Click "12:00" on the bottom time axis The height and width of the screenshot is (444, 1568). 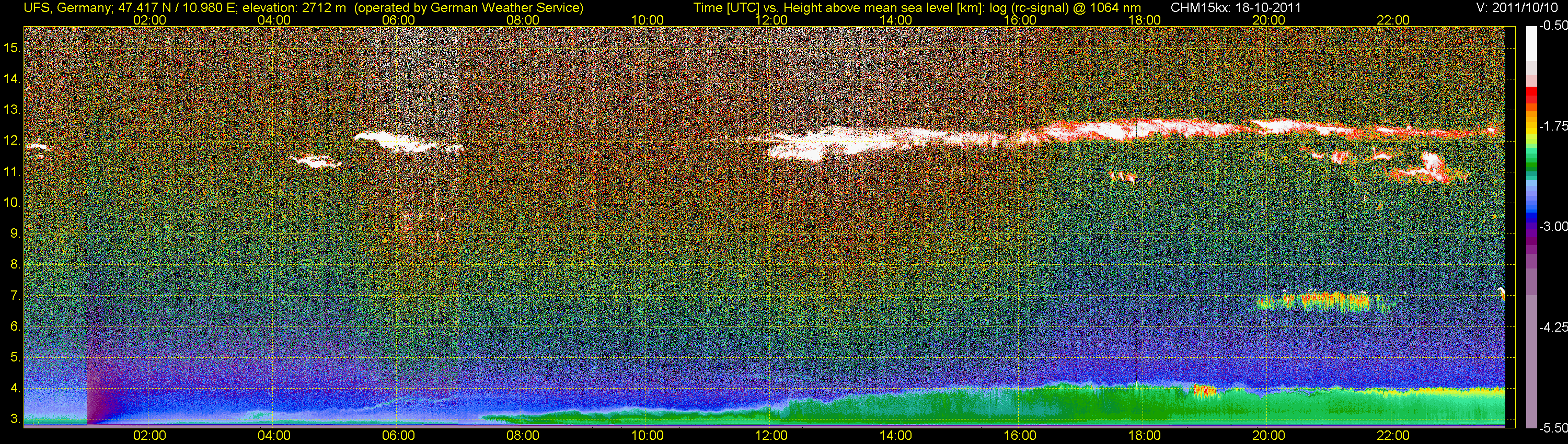coord(771,436)
